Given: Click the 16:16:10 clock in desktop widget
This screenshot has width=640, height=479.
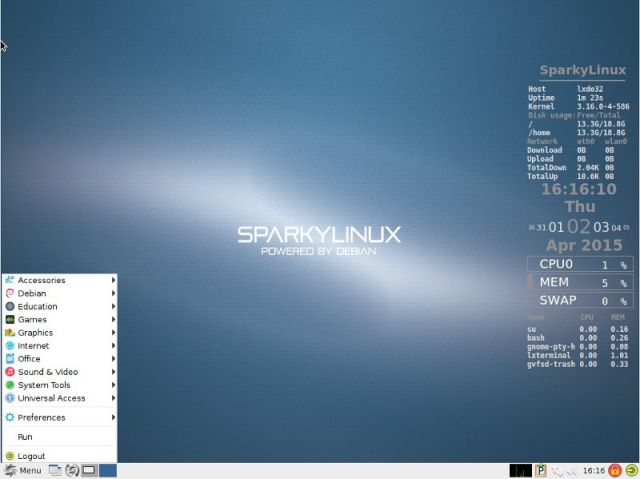Looking at the screenshot, I should click(579, 189).
